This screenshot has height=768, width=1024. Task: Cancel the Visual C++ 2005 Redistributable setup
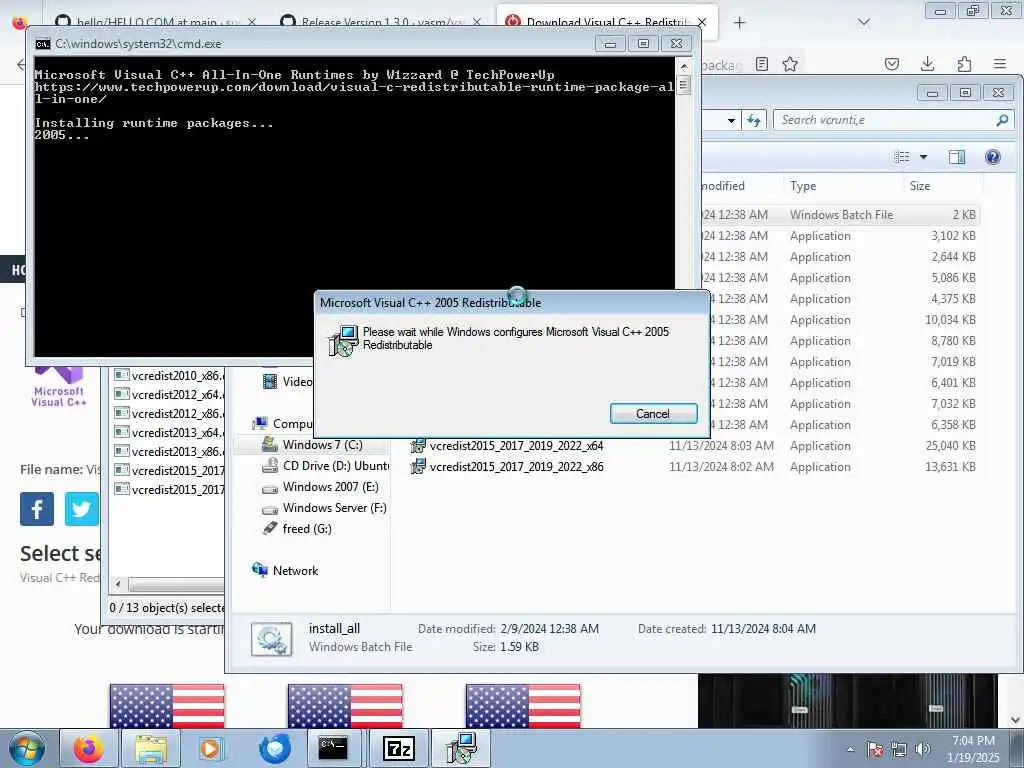[653, 413]
